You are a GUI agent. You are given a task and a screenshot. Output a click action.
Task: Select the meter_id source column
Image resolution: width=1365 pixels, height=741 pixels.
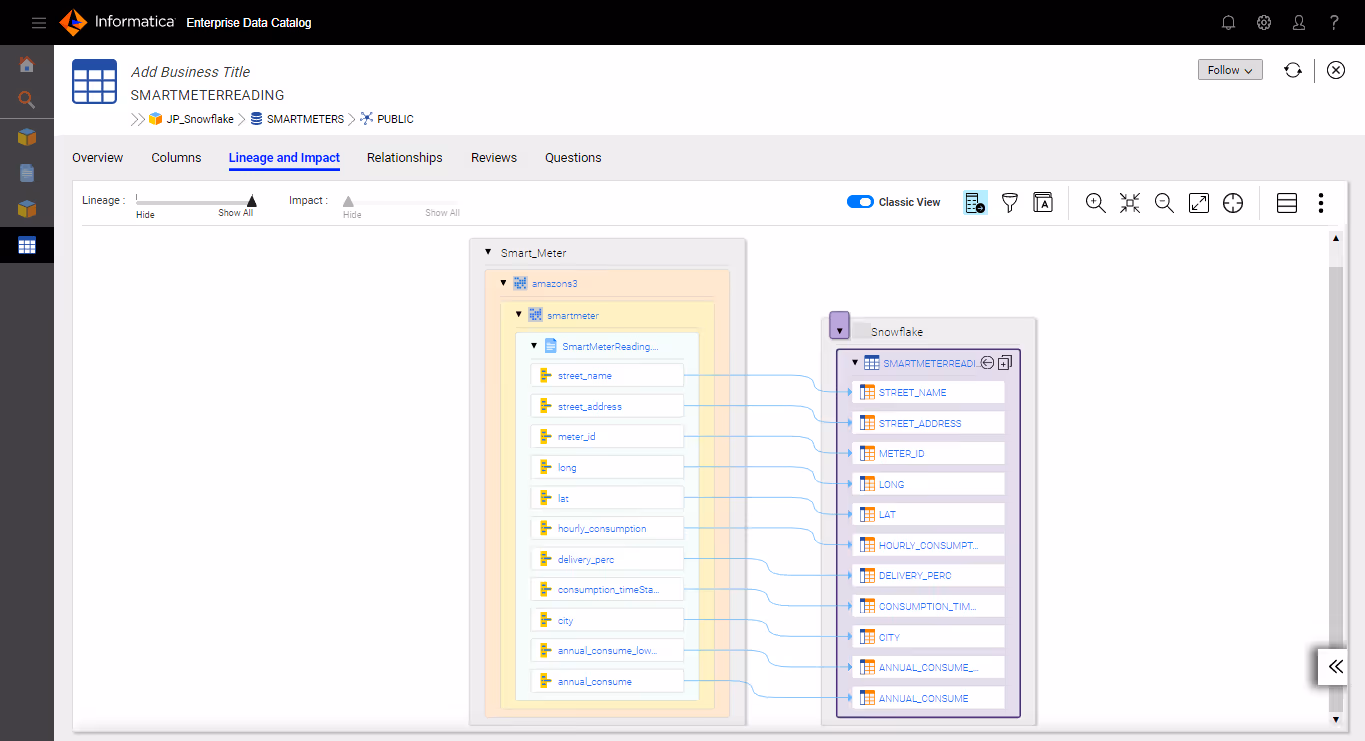(607, 437)
